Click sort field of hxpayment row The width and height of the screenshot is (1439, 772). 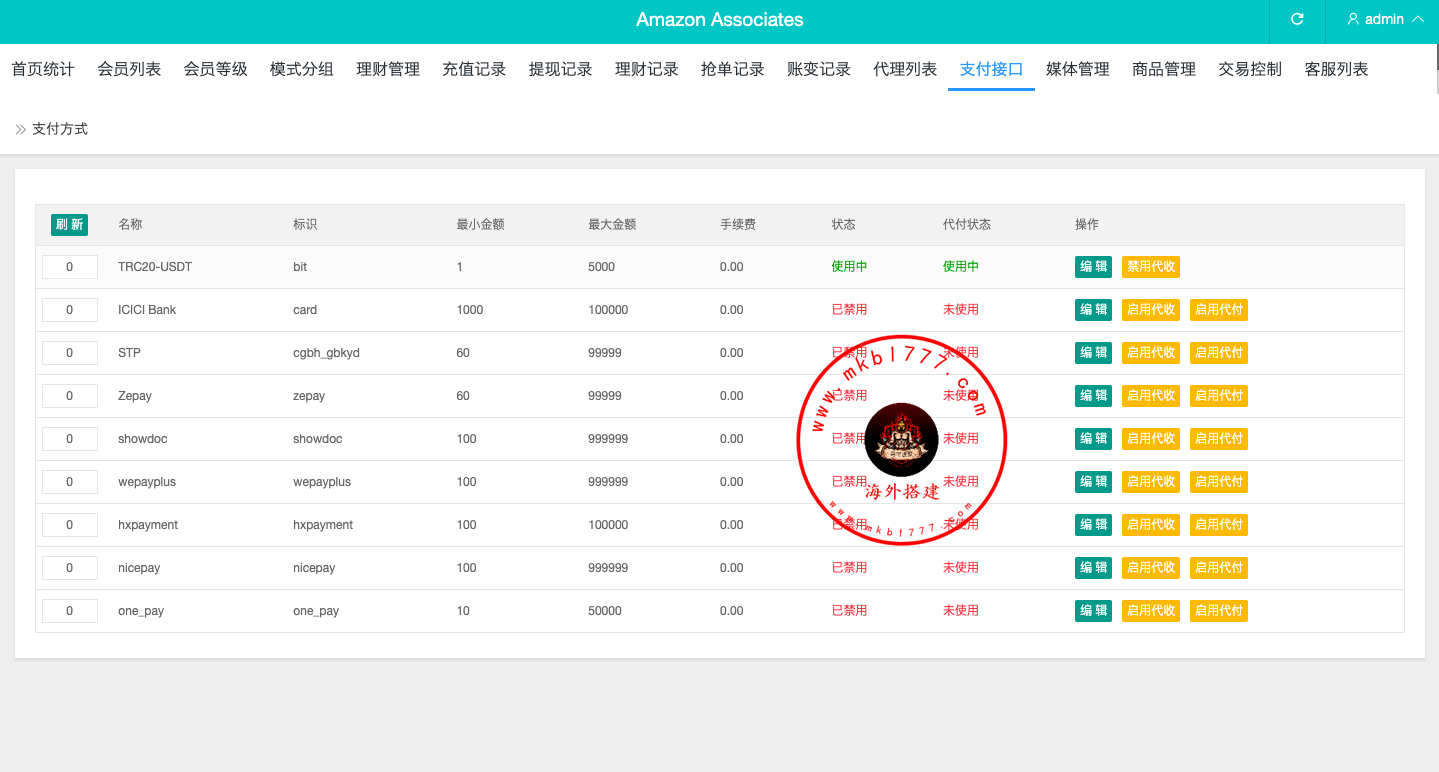point(70,525)
